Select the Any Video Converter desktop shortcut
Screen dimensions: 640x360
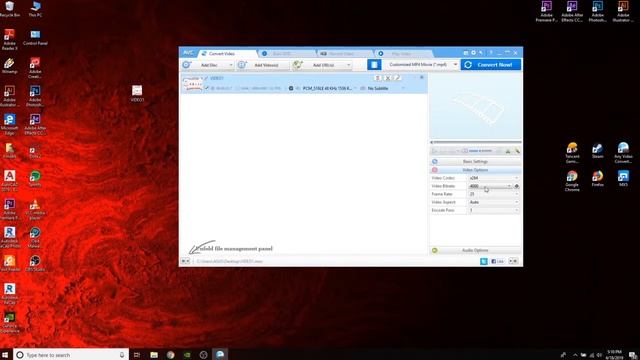(x=623, y=153)
